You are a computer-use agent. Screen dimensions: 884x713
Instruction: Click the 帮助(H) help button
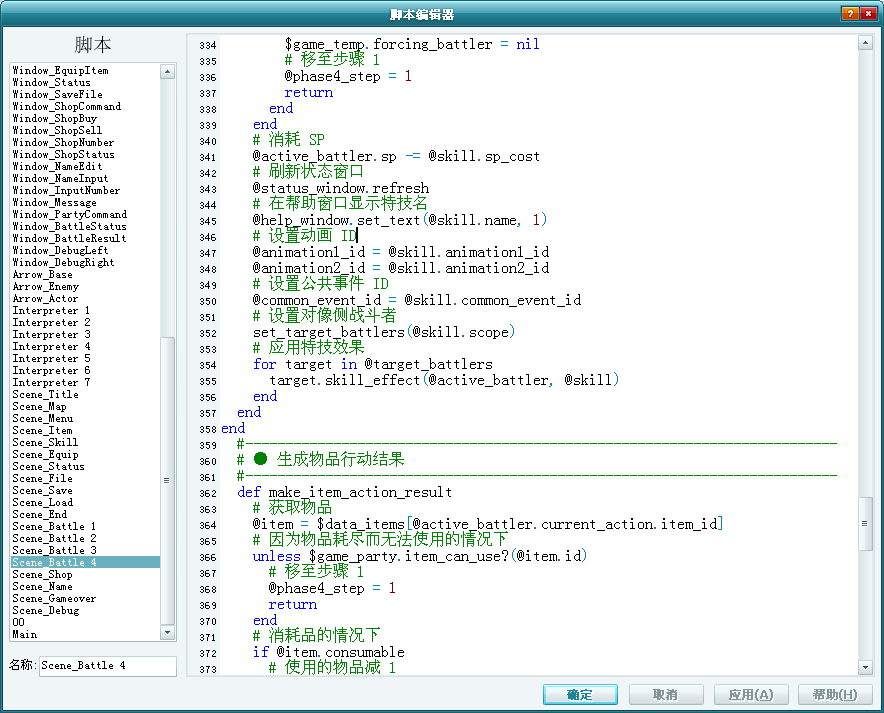[836, 694]
